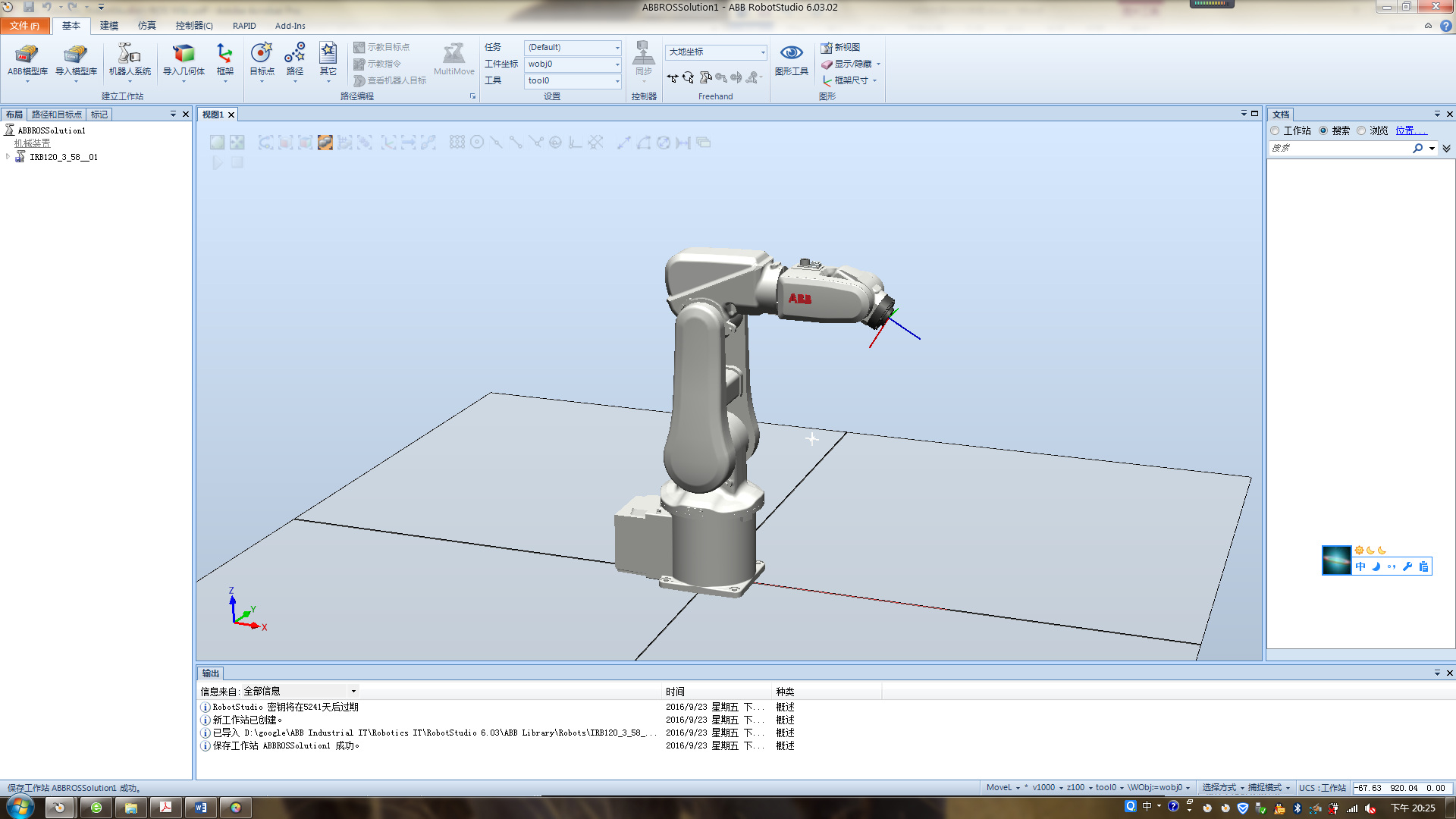Close the 视图1 view tab
Image resolution: width=1456 pixels, height=819 pixels.
(x=231, y=115)
